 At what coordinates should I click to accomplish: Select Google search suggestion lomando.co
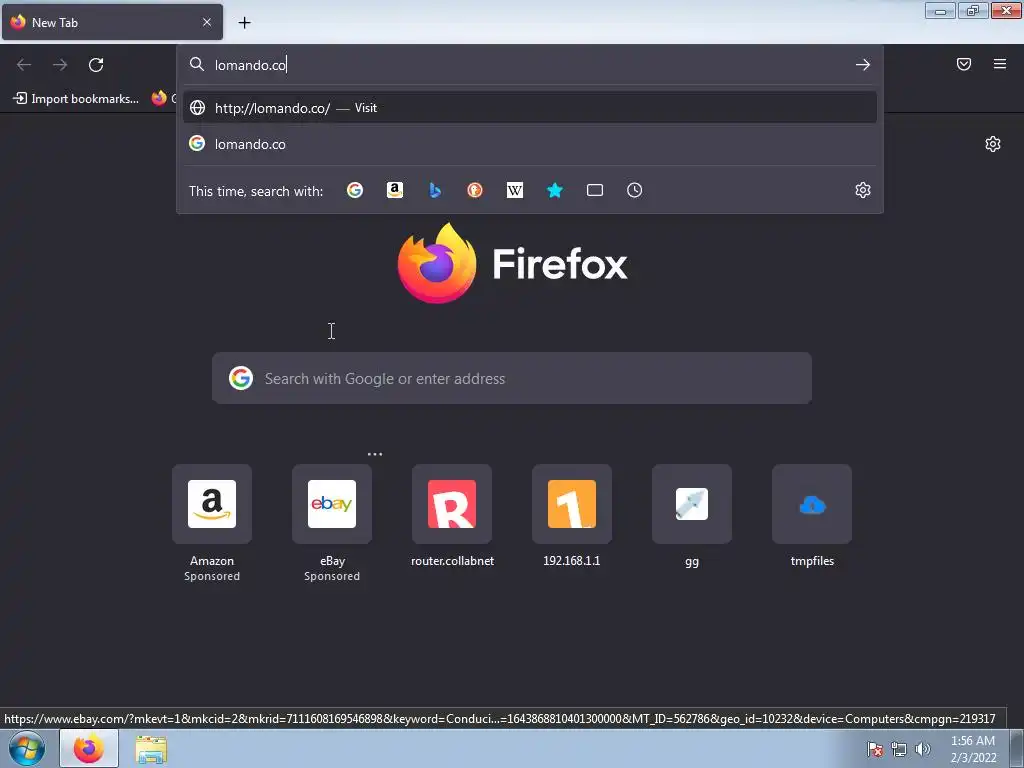click(x=530, y=144)
